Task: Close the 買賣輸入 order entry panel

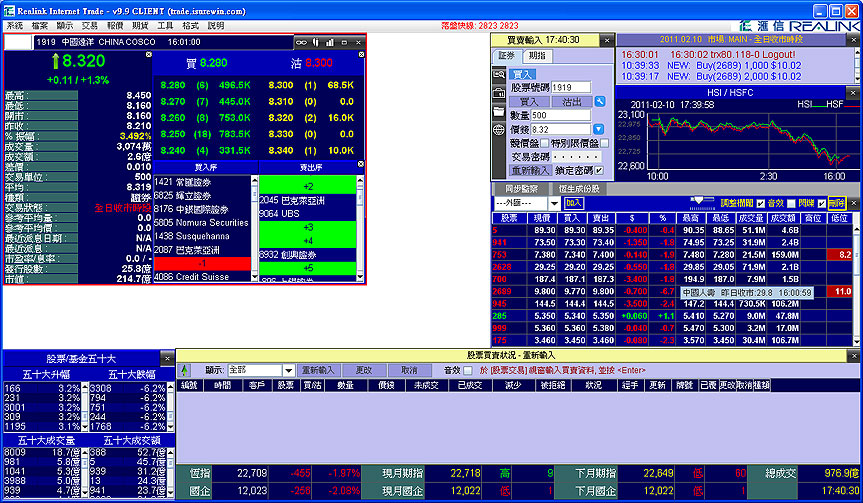Action: coord(607,40)
